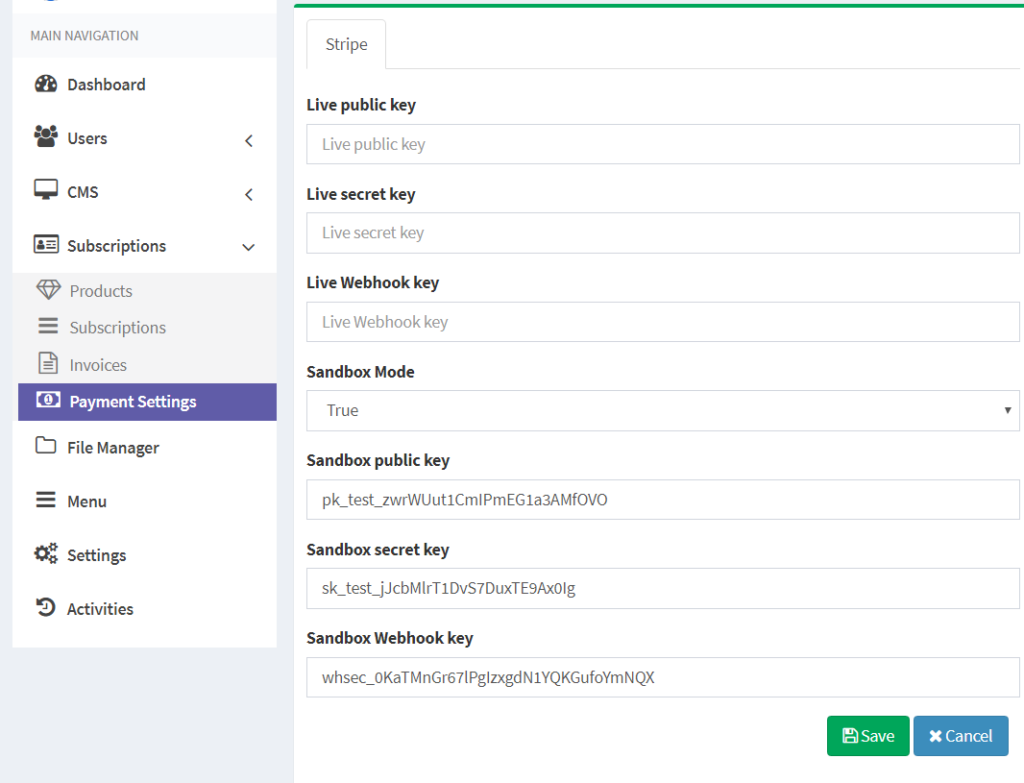Image resolution: width=1024 pixels, height=783 pixels.
Task: Click the Dashboard gauge icon
Action: [x=46, y=84]
